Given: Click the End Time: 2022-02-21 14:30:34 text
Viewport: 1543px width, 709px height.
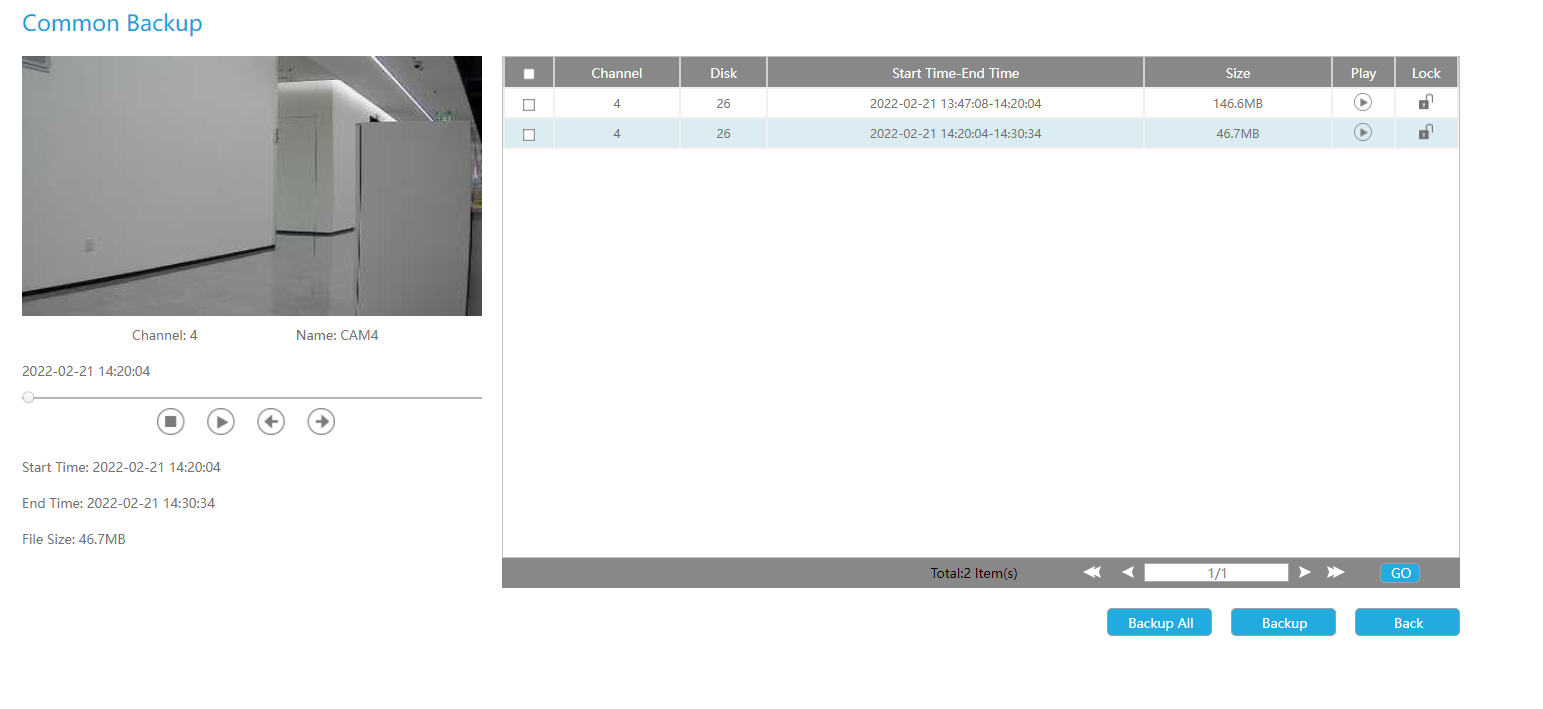Looking at the screenshot, I should pos(118,503).
